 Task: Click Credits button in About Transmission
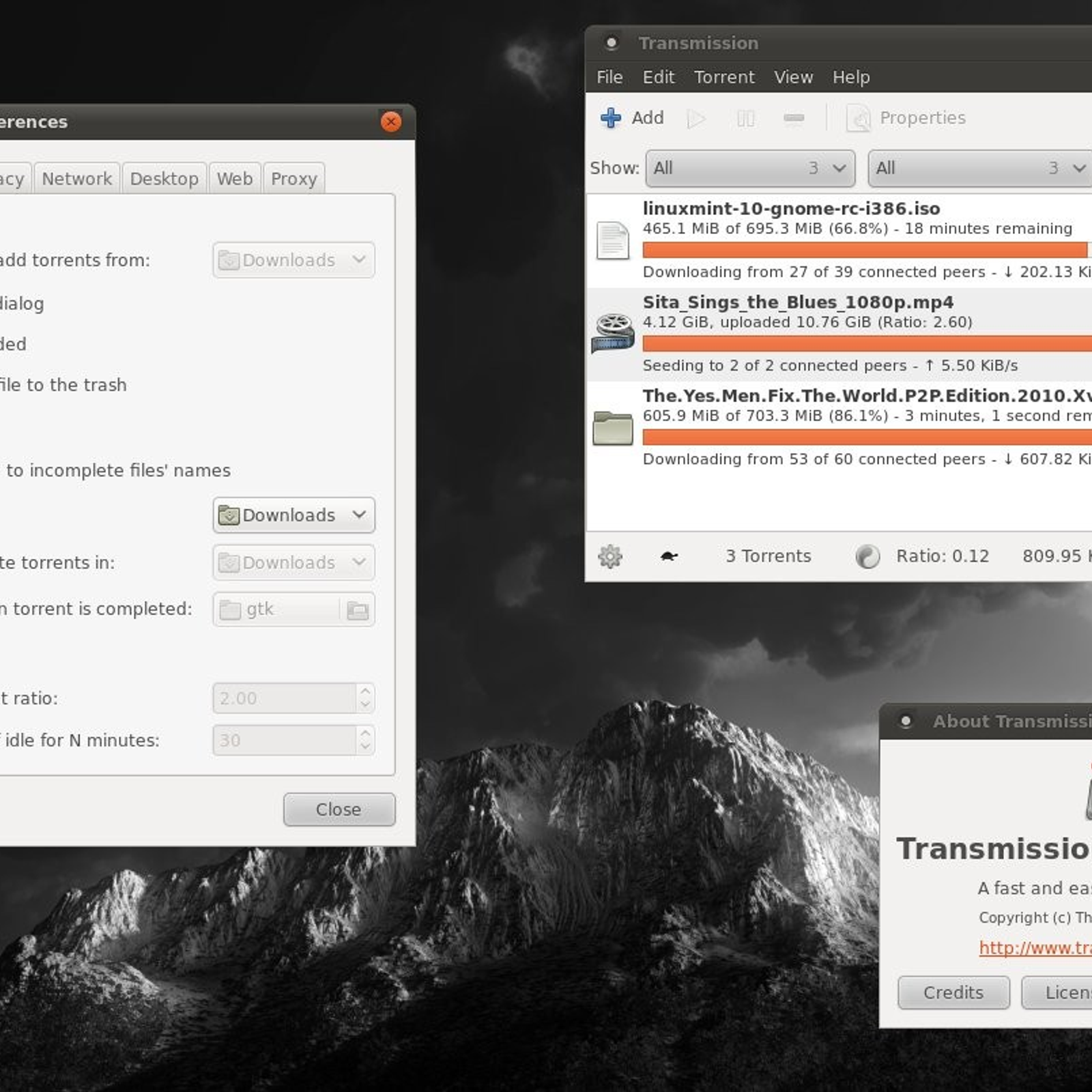[x=953, y=992]
